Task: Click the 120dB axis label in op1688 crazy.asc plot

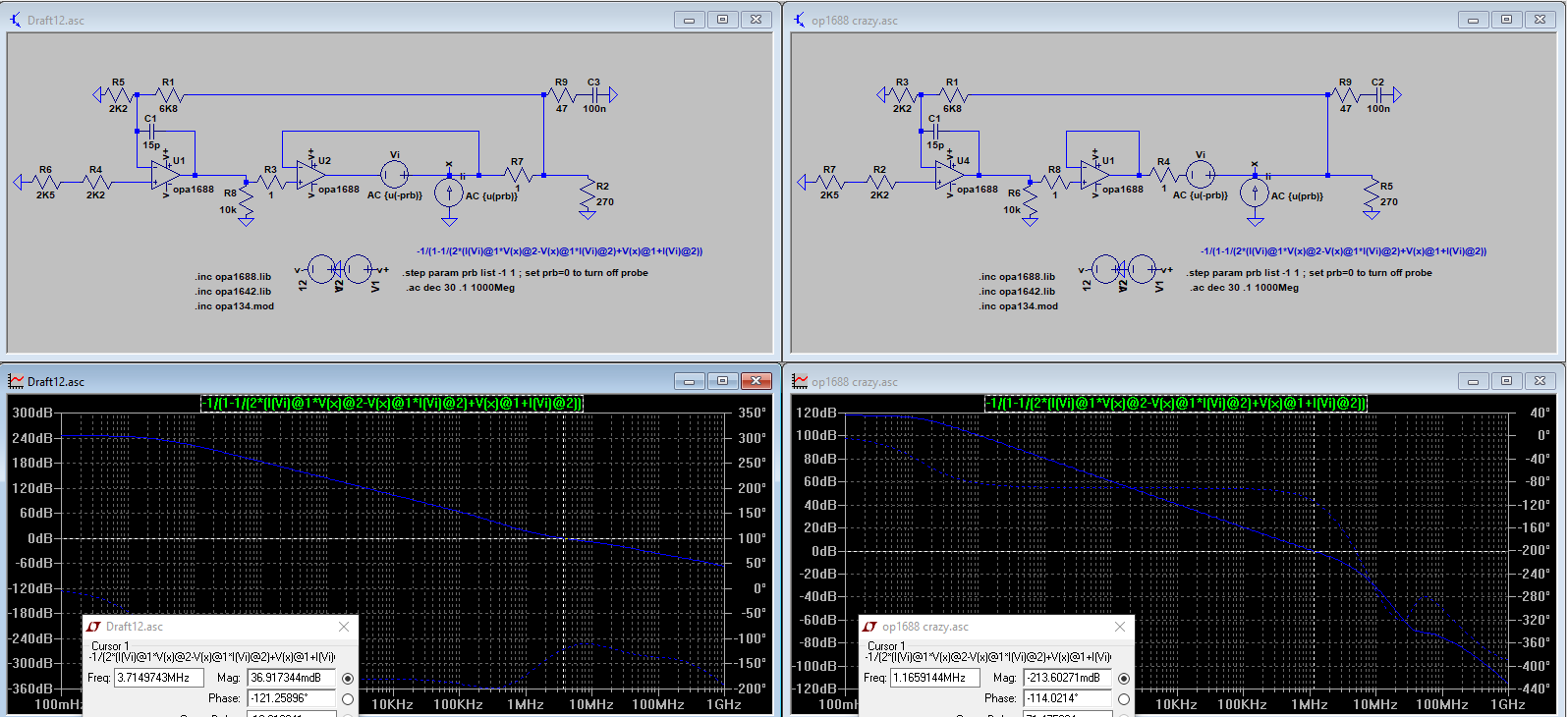Action: click(816, 413)
